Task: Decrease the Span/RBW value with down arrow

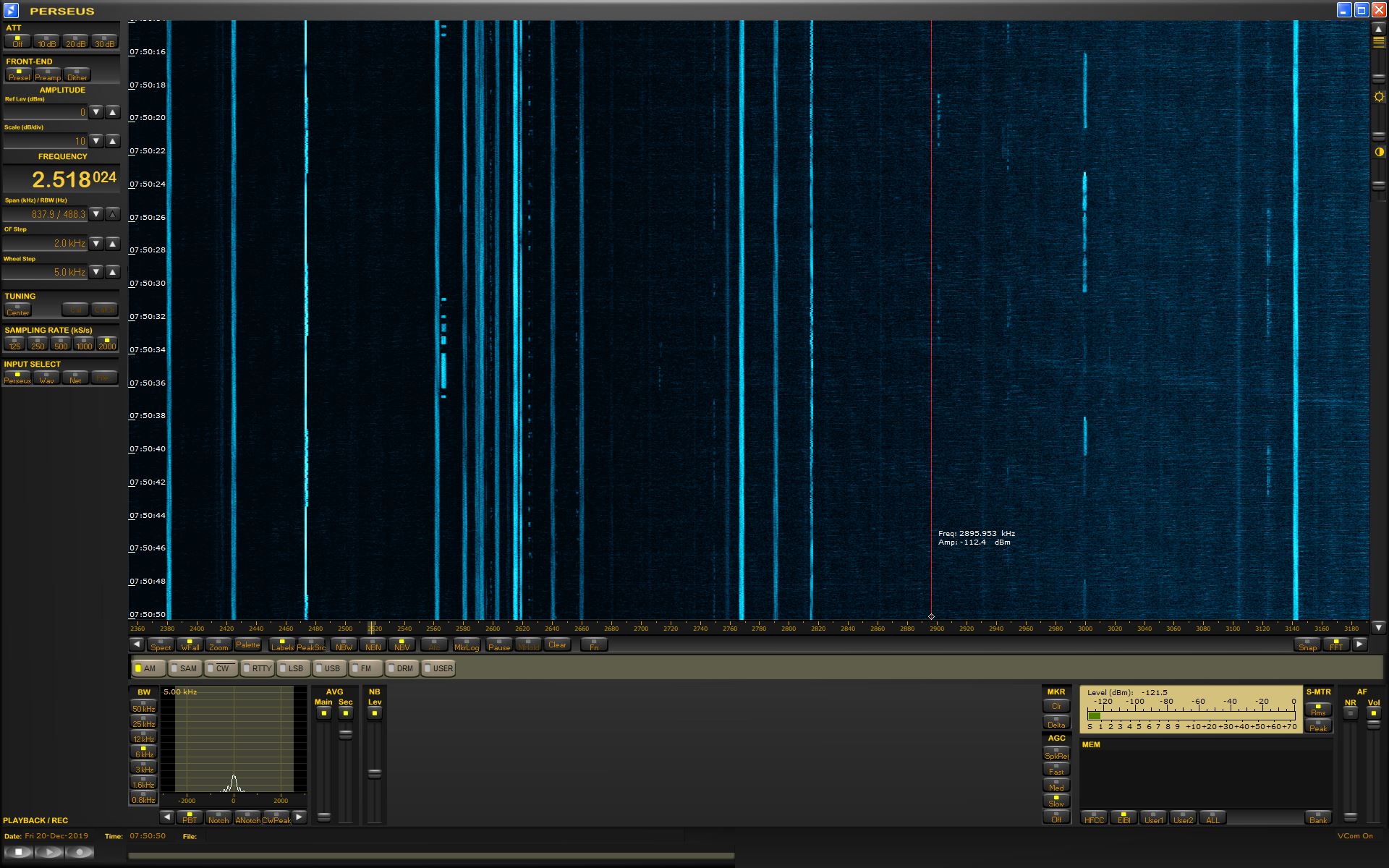Action: (96, 214)
